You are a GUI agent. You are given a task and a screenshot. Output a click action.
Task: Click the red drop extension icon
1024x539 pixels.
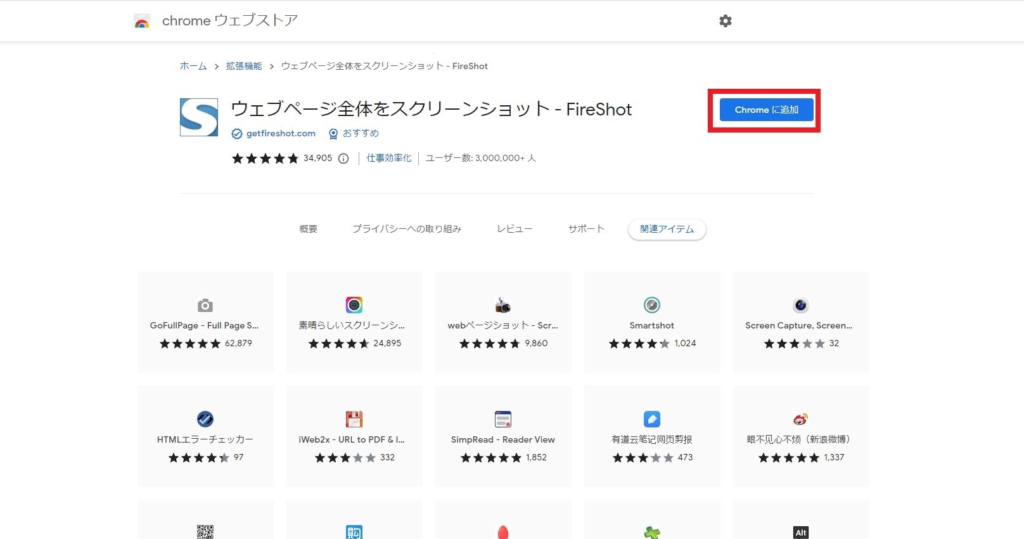(503, 532)
